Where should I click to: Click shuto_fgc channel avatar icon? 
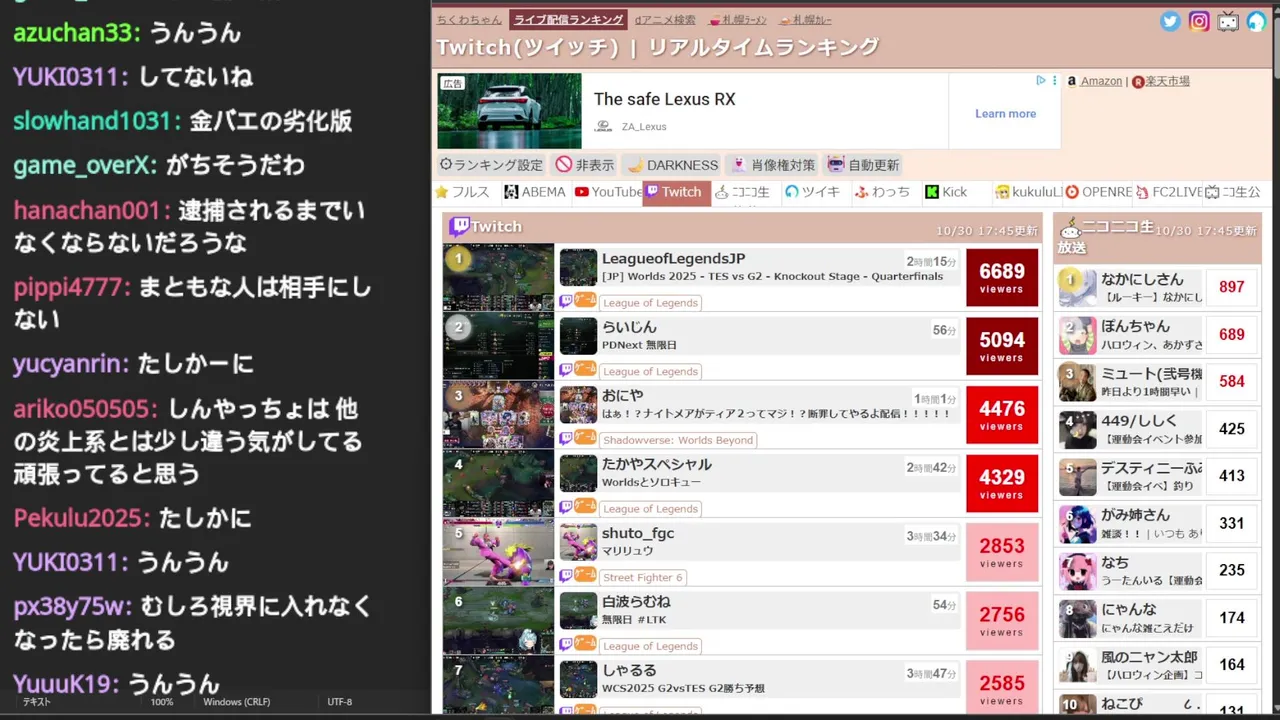point(578,542)
